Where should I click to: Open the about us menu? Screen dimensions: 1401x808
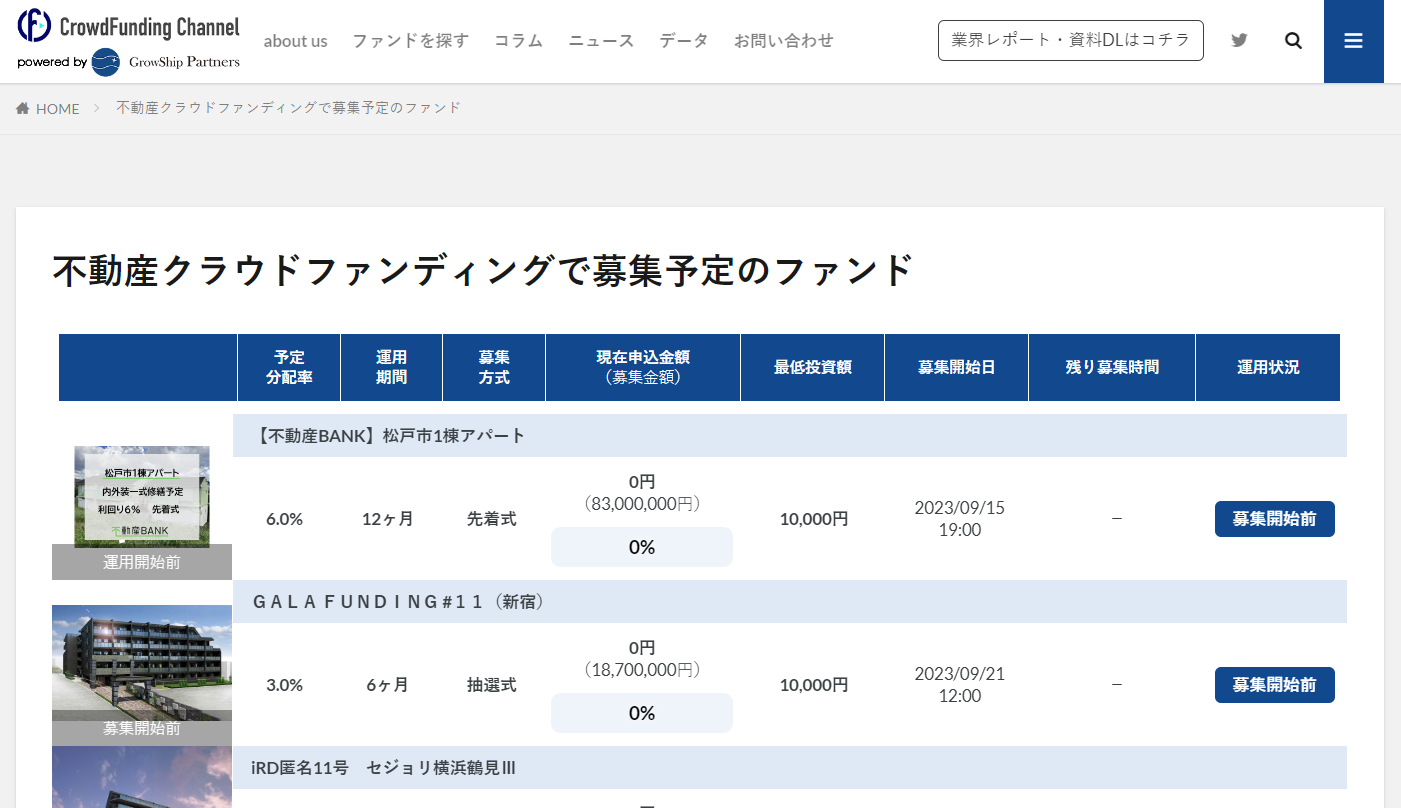click(x=295, y=41)
